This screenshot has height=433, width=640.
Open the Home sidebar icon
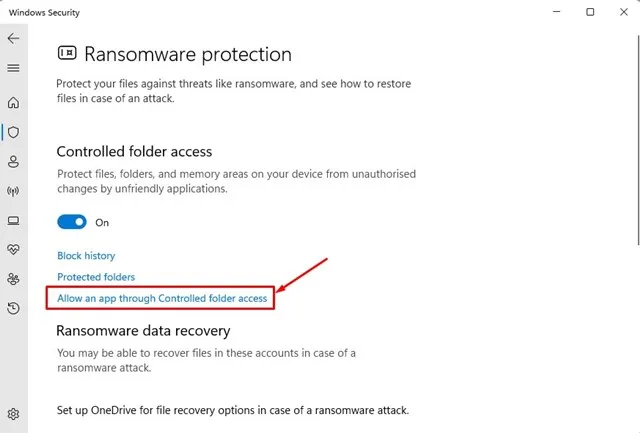click(x=13, y=102)
